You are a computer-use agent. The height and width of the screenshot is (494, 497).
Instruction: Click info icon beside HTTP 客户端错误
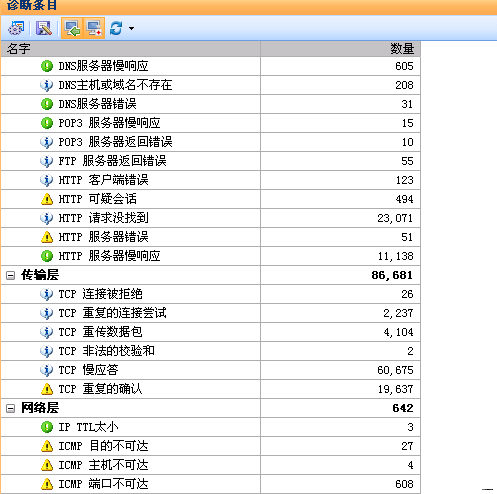tap(47, 180)
